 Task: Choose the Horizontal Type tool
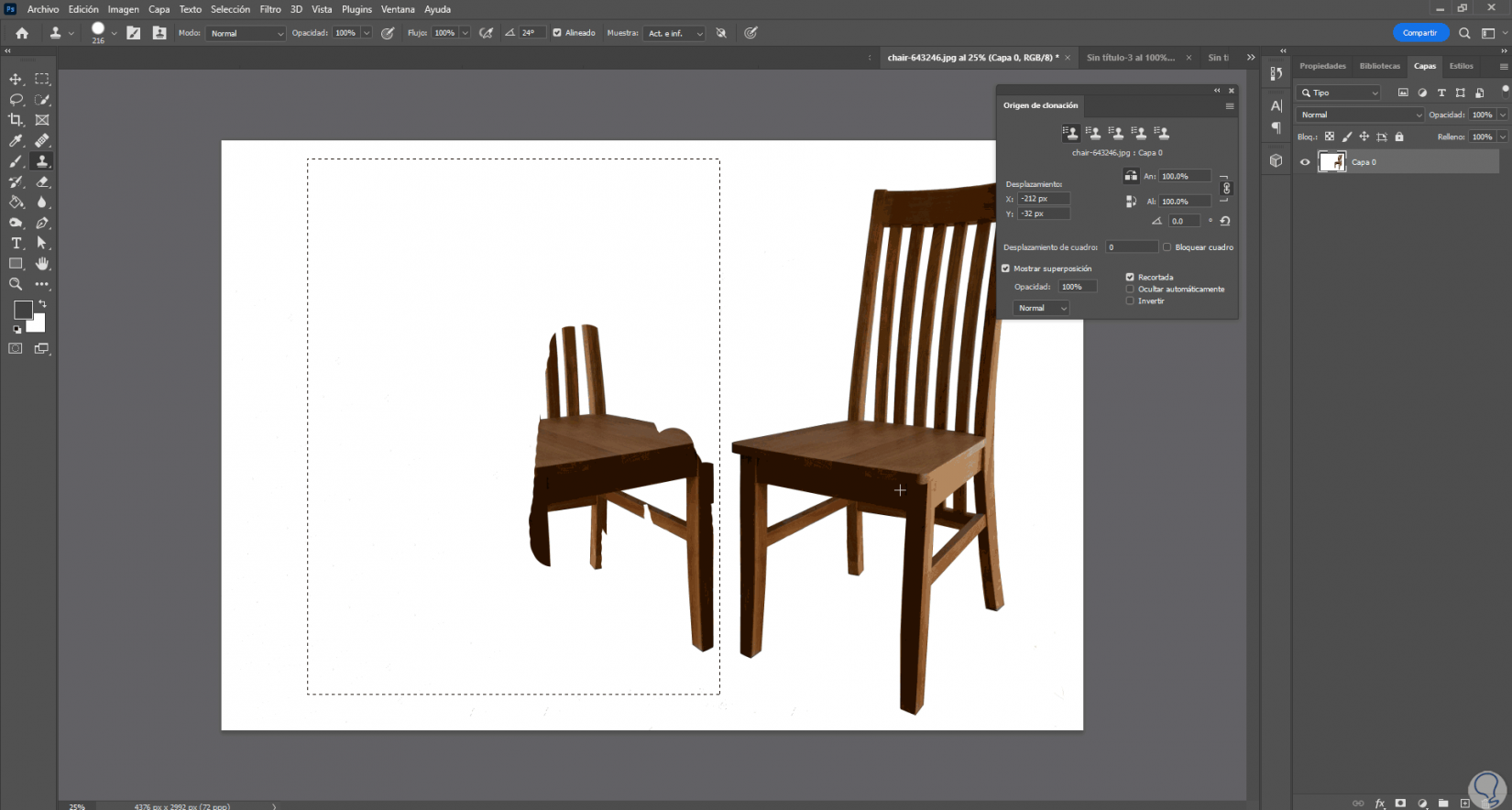[x=16, y=244]
